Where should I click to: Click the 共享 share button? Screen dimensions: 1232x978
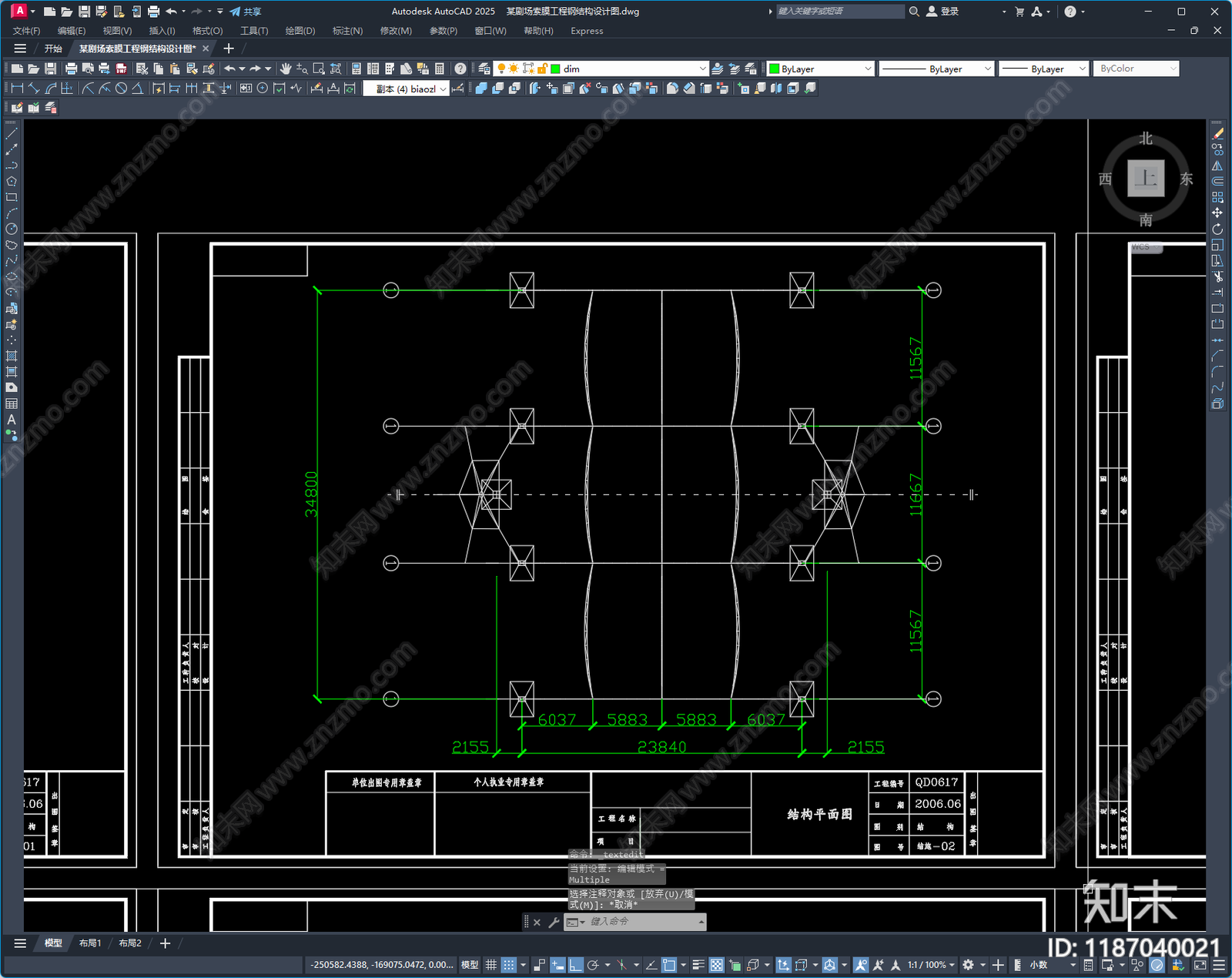click(x=246, y=12)
